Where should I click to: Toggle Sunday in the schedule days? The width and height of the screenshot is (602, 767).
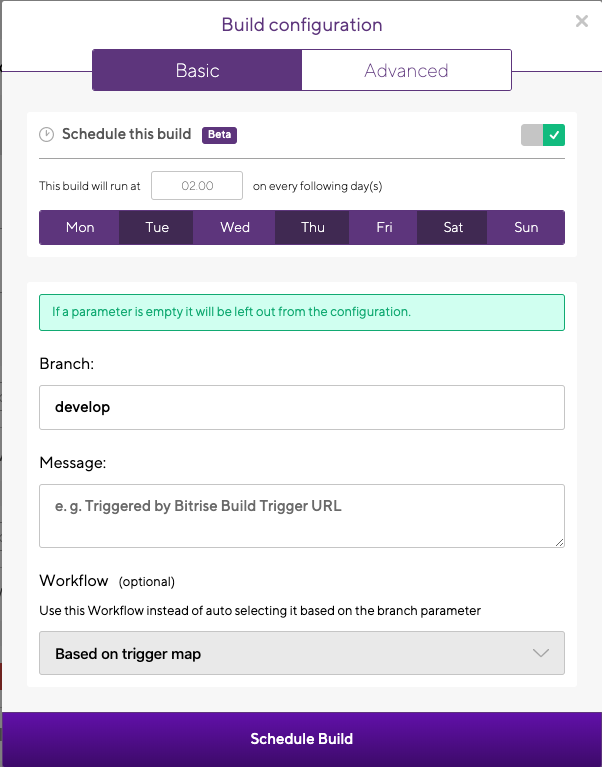526,227
